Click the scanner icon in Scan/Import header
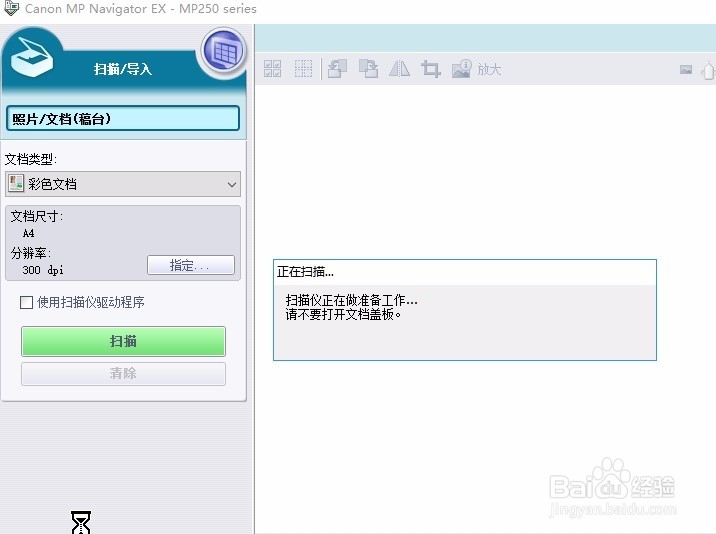This screenshot has height=534, width=716. click(32, 57)
